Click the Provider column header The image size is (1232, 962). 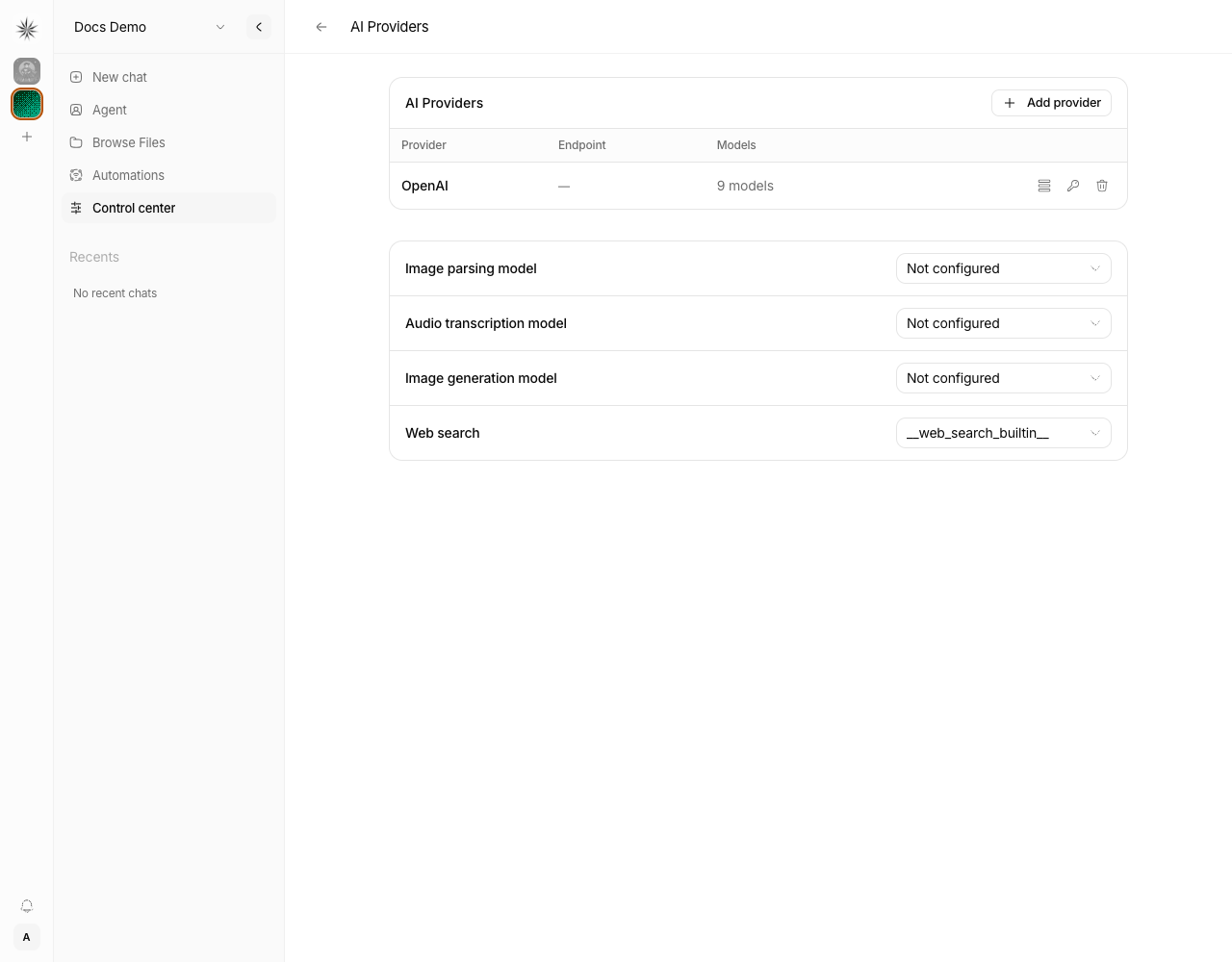point(423,145)
